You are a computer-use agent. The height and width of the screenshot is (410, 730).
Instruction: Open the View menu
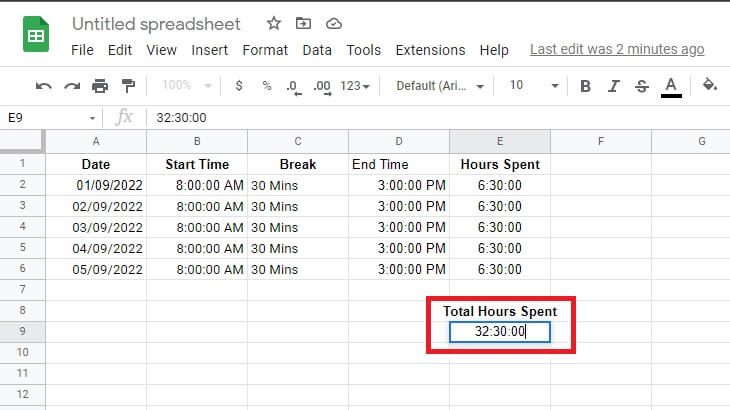[x=162, y=50]
